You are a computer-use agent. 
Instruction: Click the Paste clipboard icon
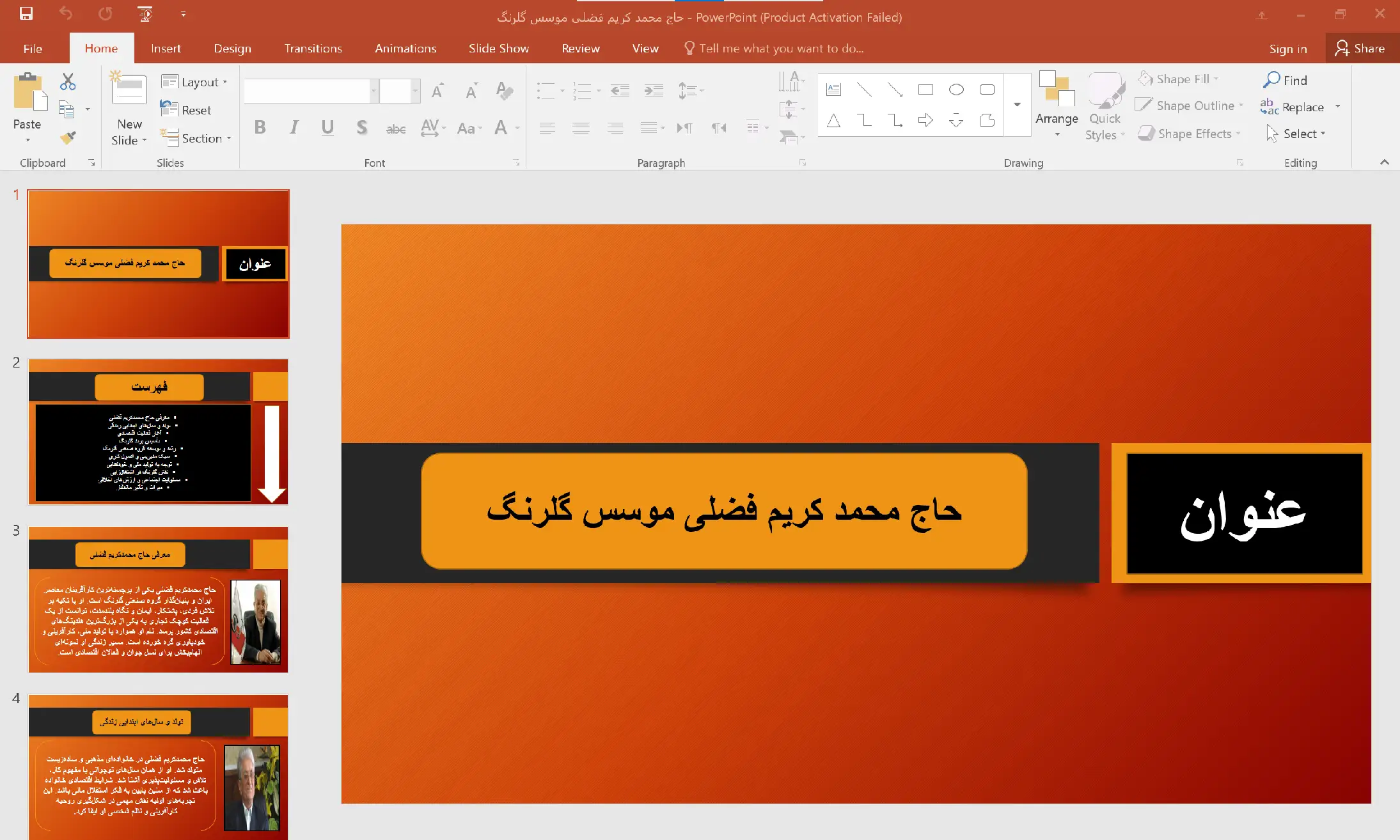(x=30, y=91)
